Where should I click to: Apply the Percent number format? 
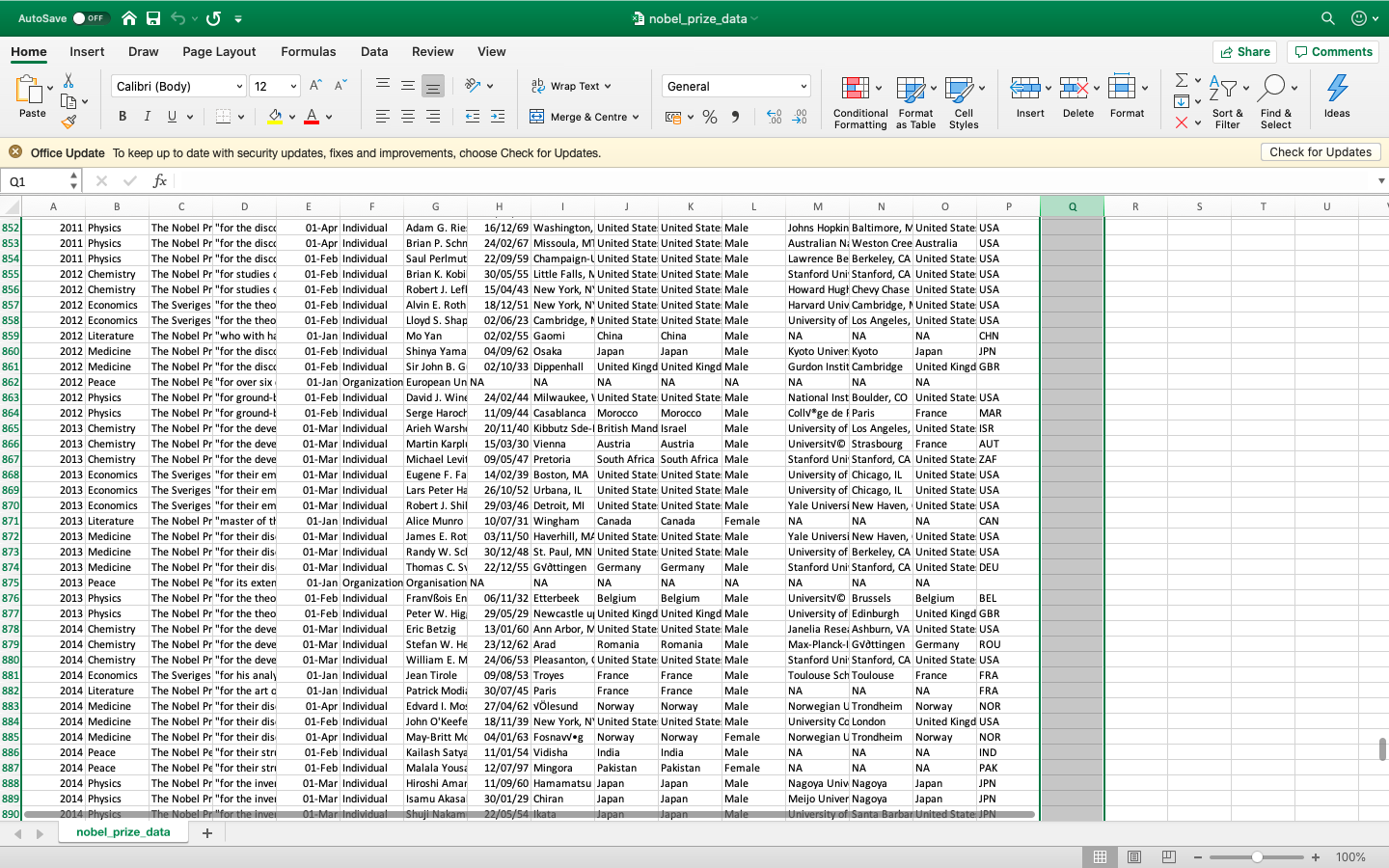[710, 116]
